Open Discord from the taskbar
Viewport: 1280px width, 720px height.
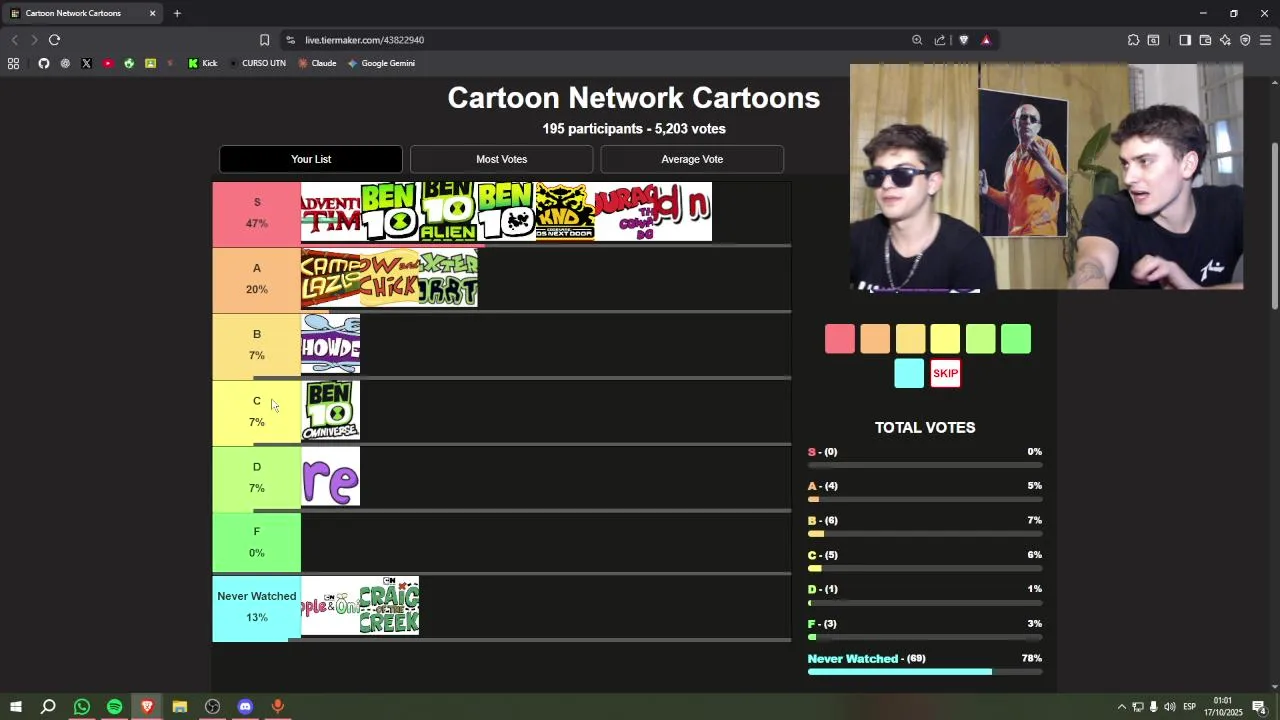click(245, 707)
